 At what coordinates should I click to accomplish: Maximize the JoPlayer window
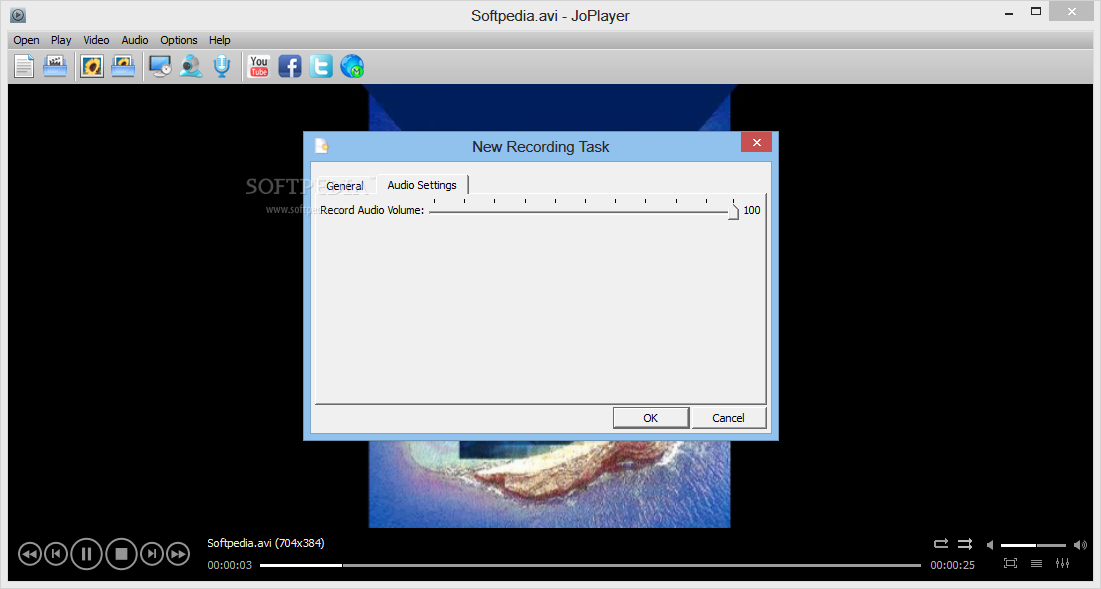(1036, 11)
